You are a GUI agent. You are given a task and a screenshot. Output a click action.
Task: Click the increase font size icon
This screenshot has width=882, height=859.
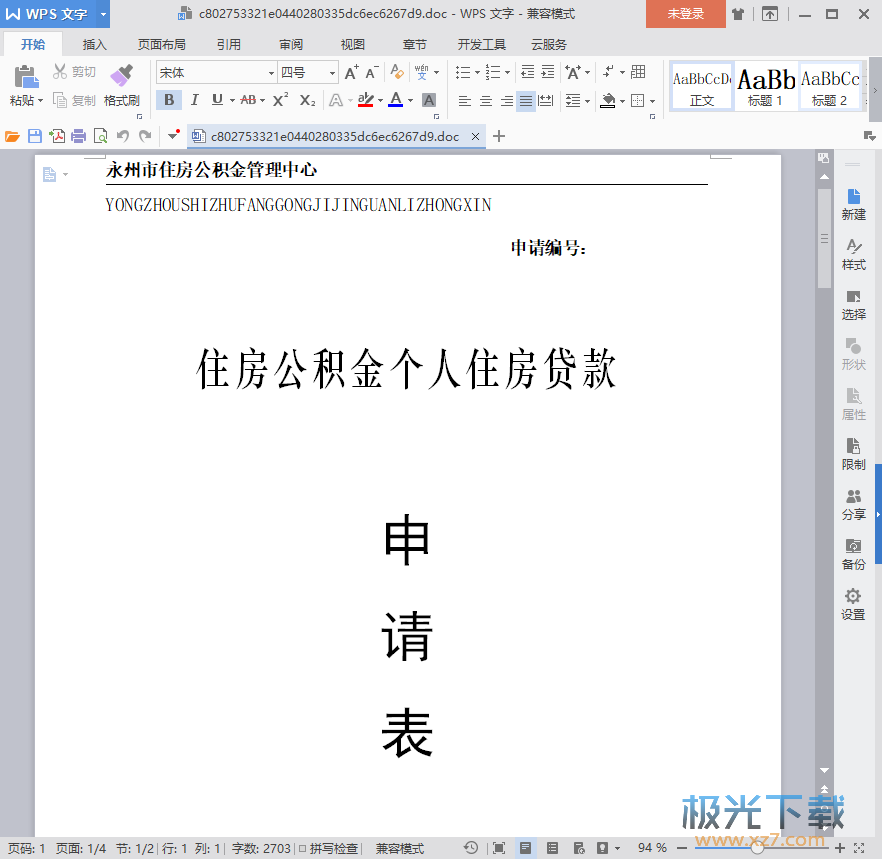point(351,72)
